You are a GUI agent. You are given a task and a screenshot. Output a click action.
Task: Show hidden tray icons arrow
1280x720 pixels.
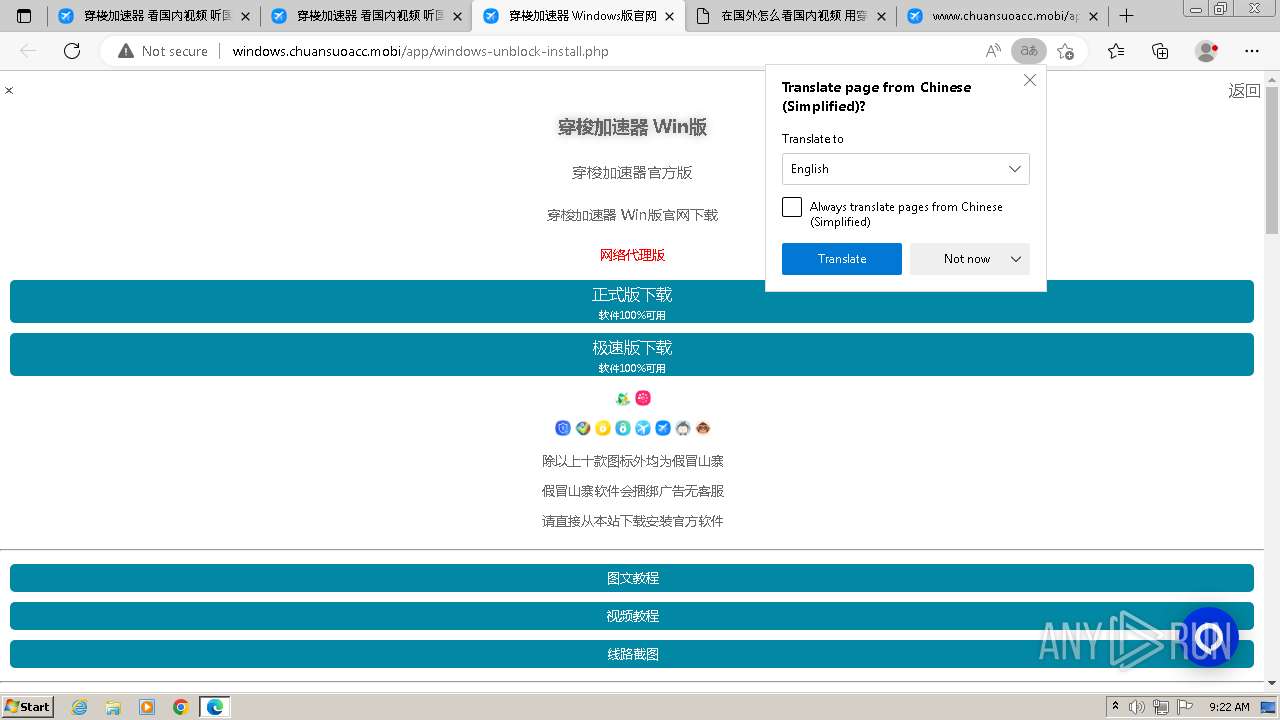pos(1115,707)
